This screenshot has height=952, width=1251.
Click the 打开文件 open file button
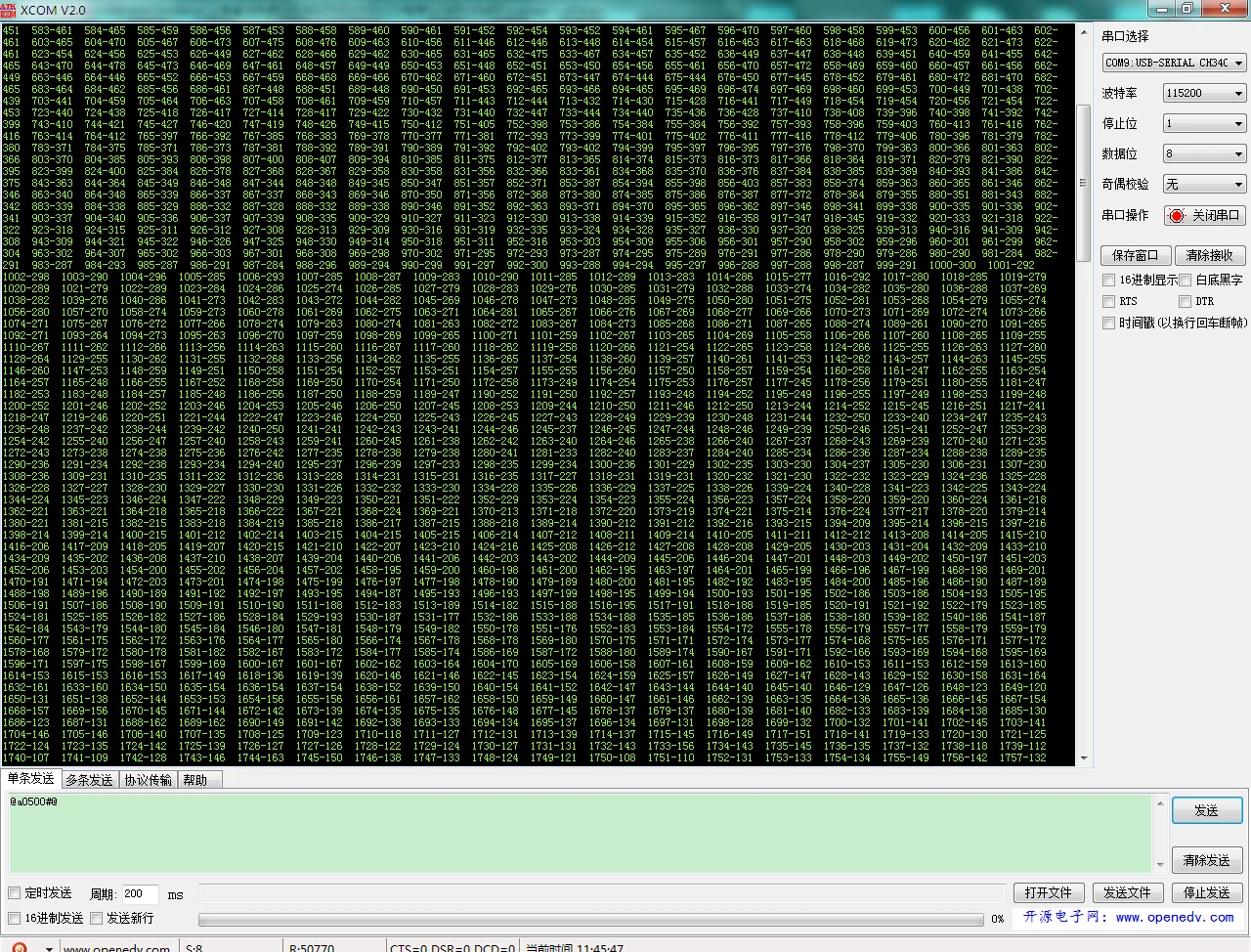(x=1049, y=892)
